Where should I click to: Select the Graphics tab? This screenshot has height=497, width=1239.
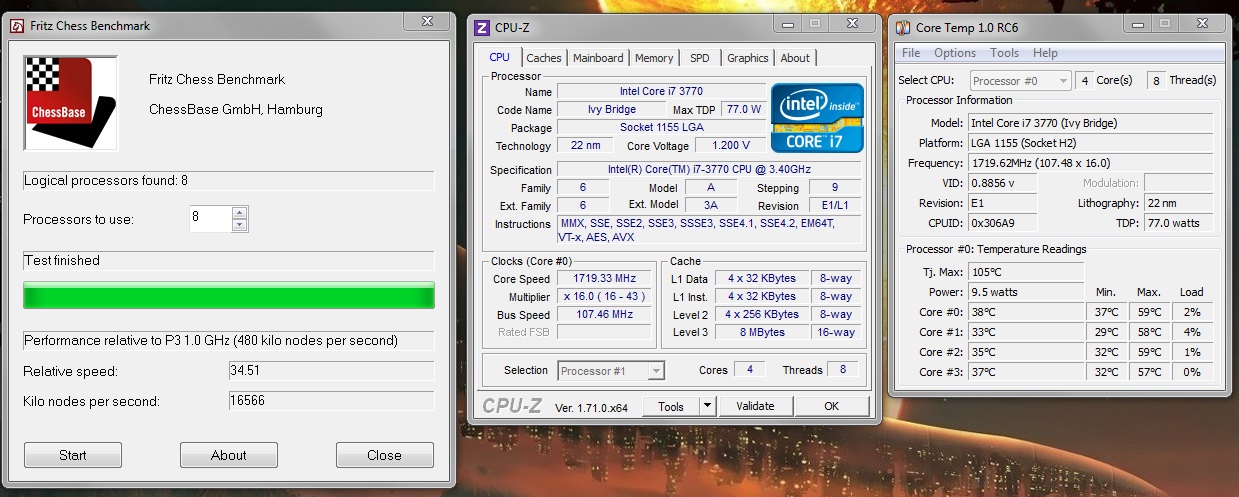pyautogui.click(x=747, y=58)
